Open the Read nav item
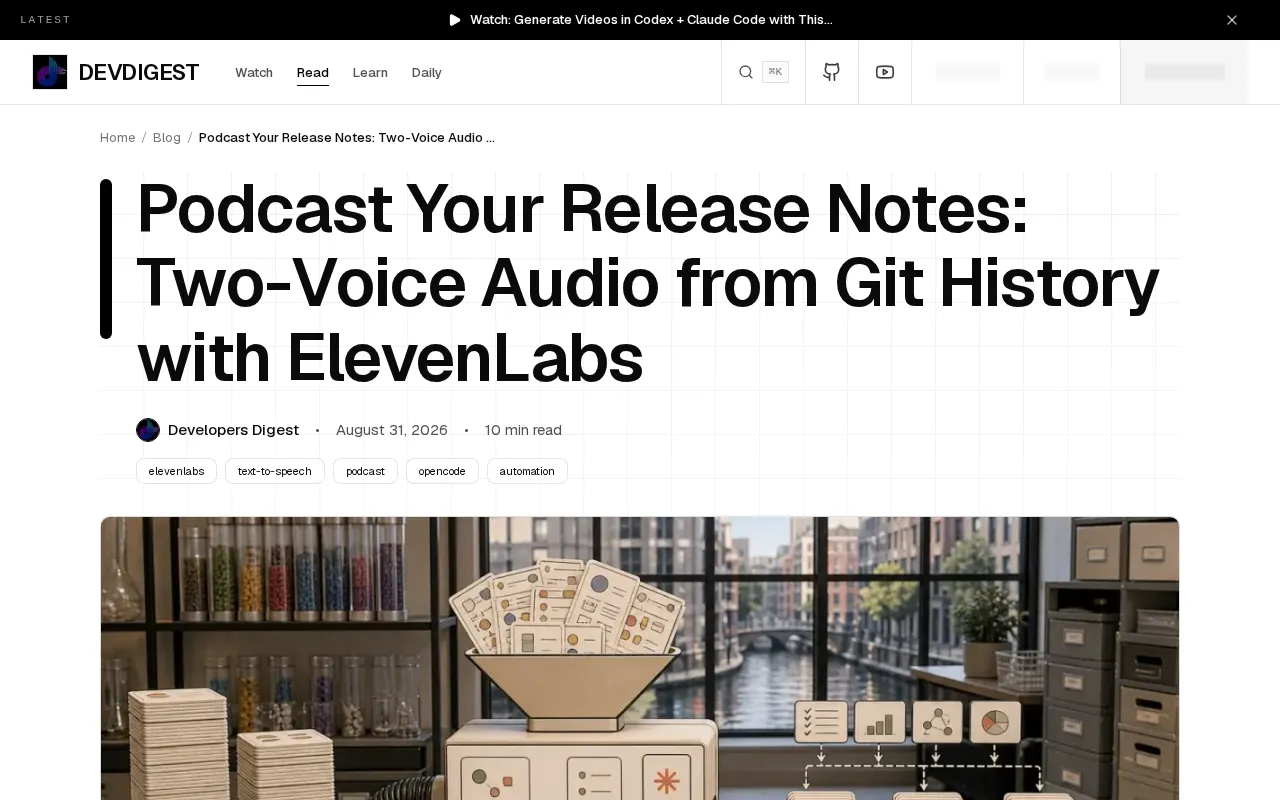 [313, 72]
